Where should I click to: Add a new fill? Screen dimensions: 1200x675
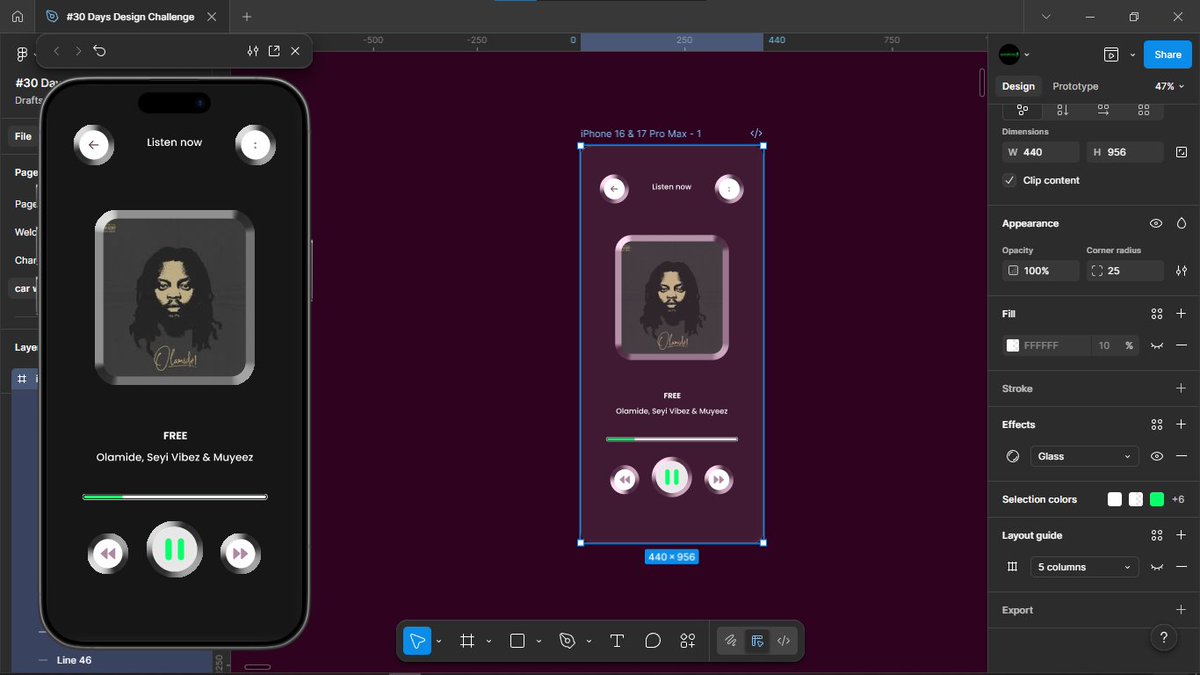pyautogui.click(x=1181, y=314)
